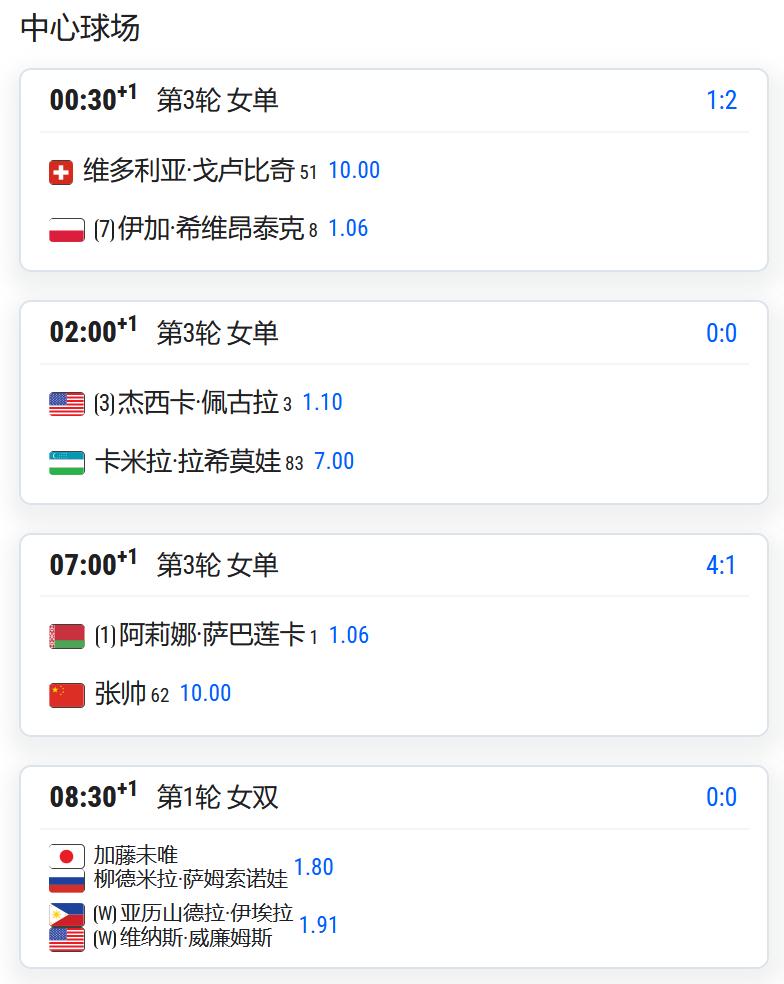Click the Philippines flag icon

(67, 914)
